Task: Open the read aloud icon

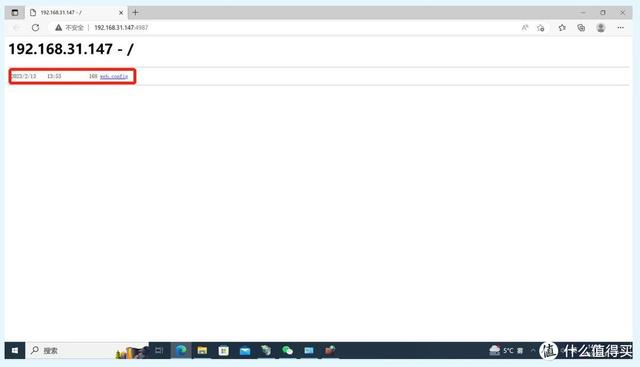Action: 524,28
